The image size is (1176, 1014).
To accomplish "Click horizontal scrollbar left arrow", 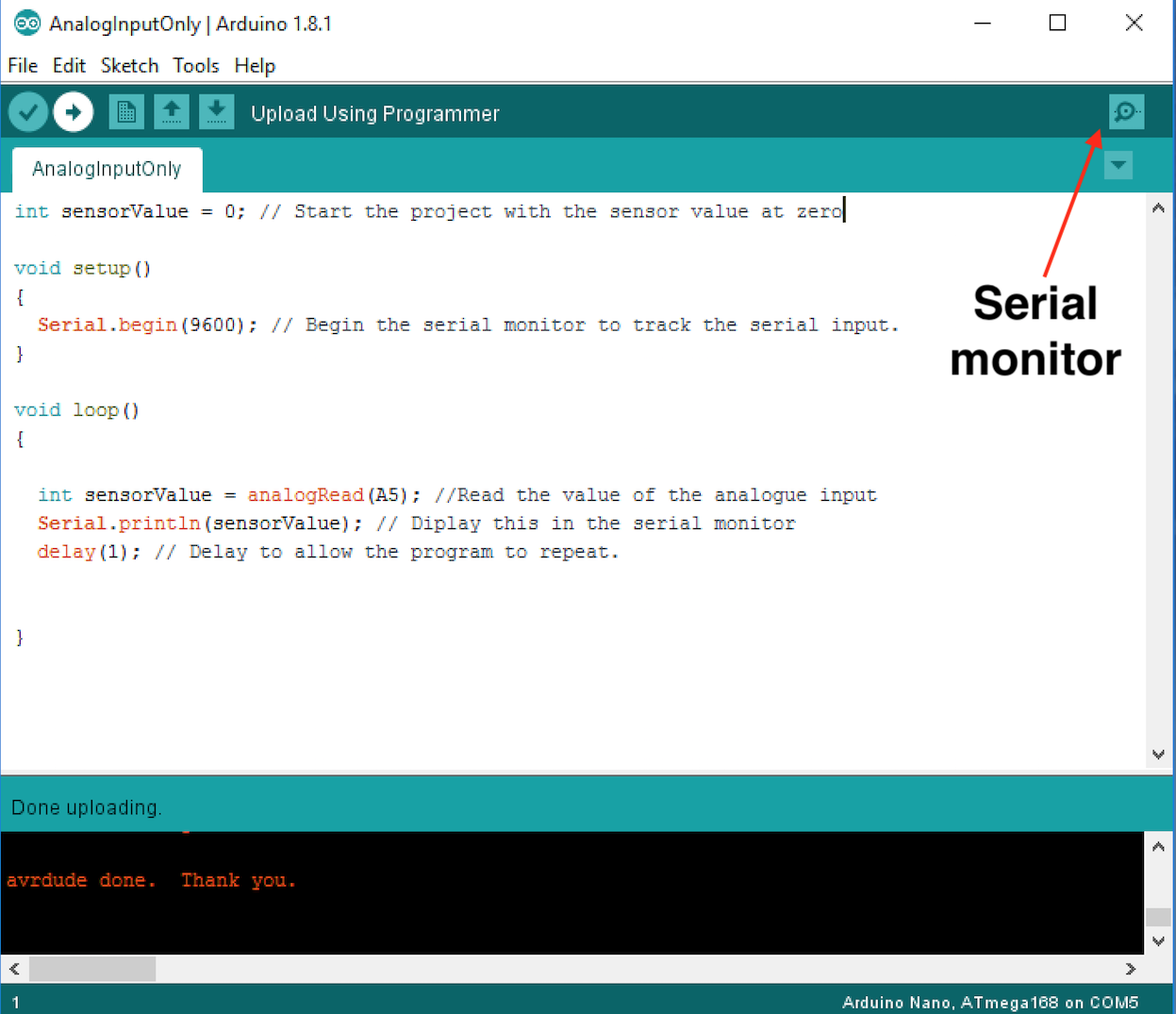I will [x=14, y=969].
